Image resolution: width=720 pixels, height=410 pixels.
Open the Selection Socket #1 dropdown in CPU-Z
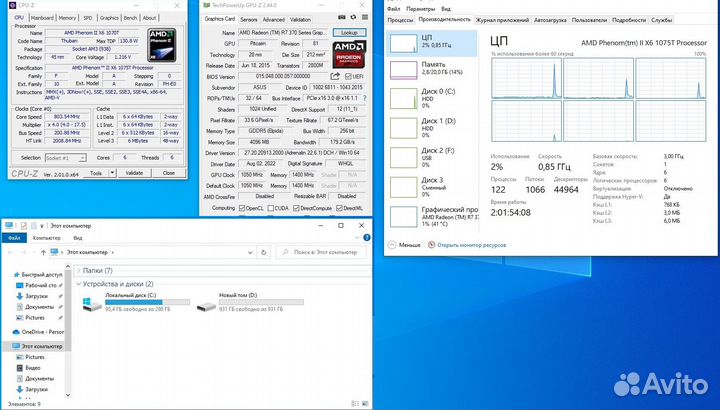[x=66, y=158]
